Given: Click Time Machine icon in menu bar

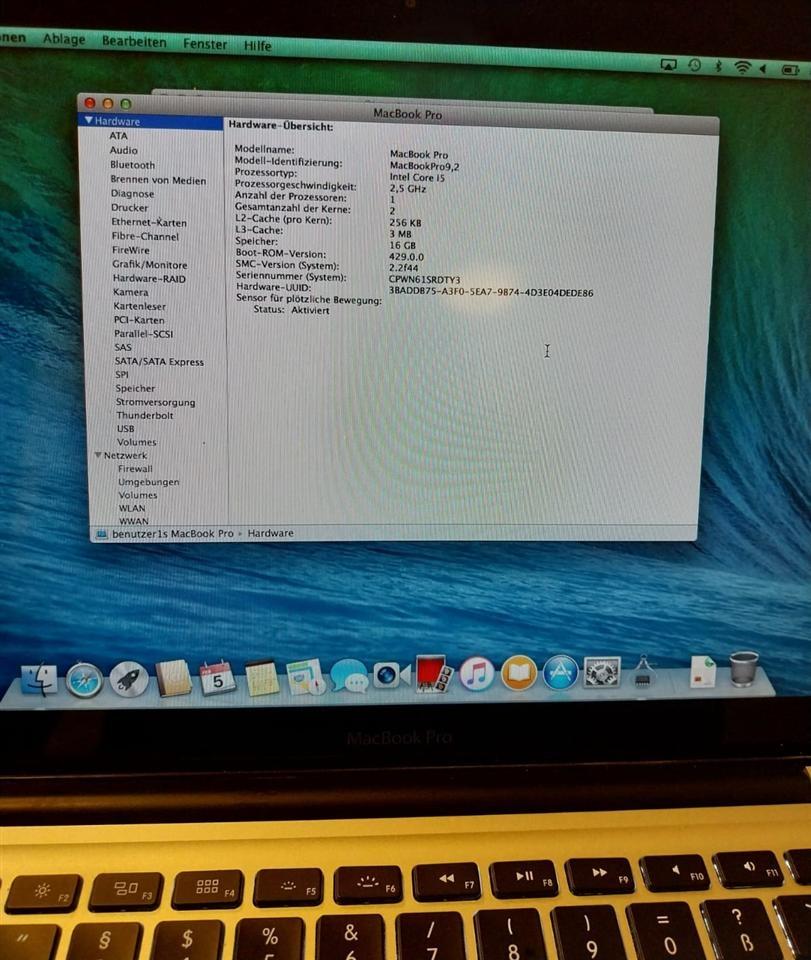Looking at the screenshot, I should pos(695,65).
